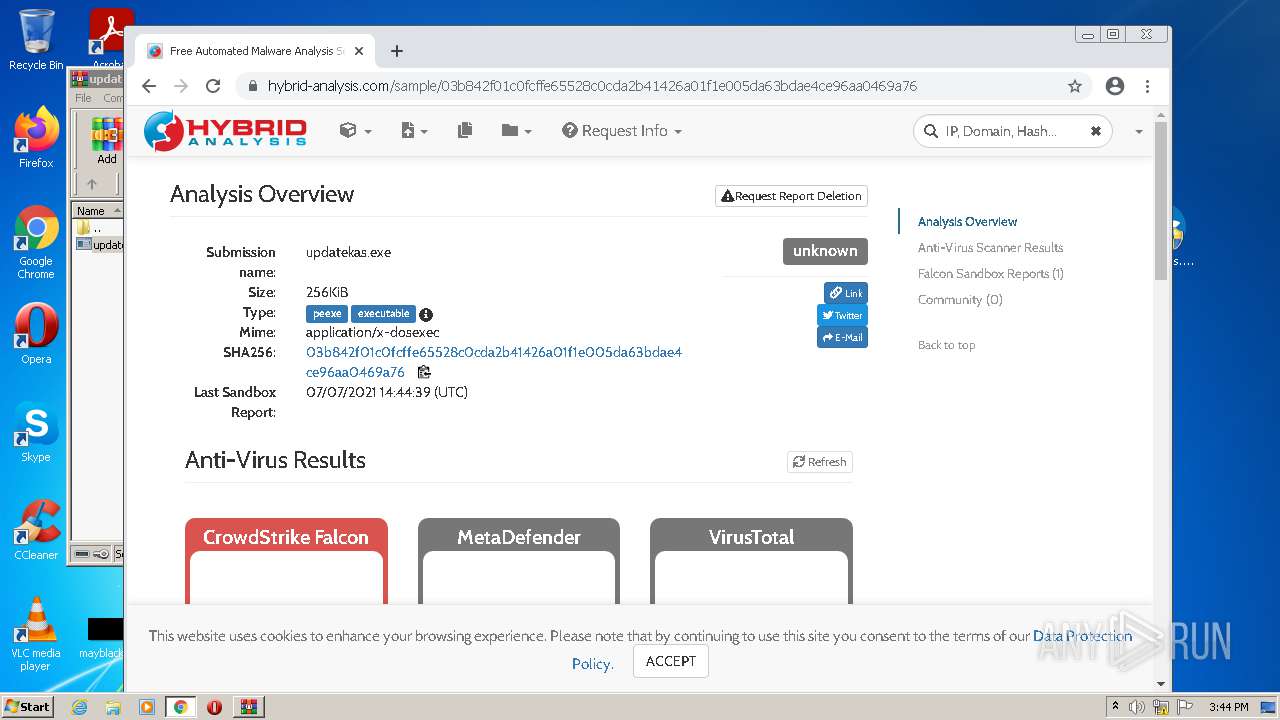The width and height of the screenshot is (1280, 720).
Task: Open CCleaner desktop shortcut
Action: click(36, 530)
